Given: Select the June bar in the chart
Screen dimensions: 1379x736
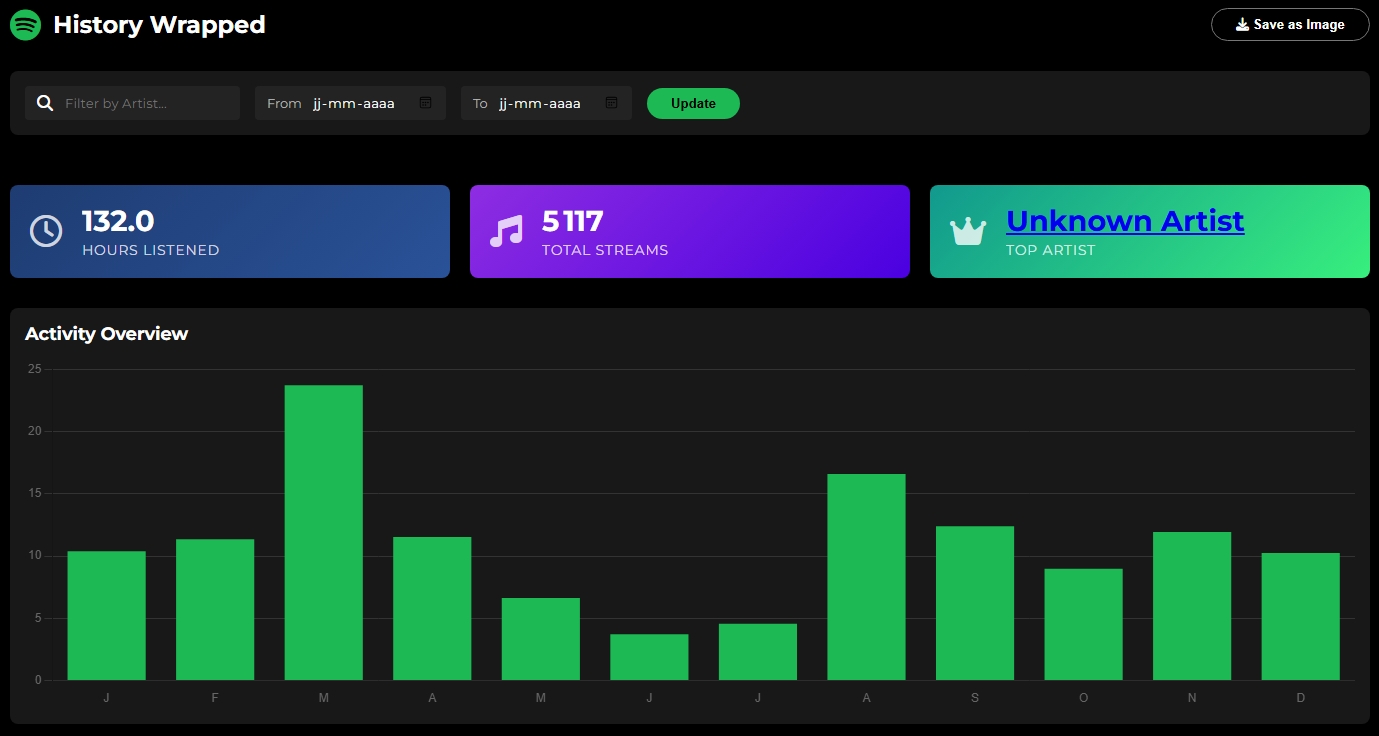Looking at the screenshot, I should point(649,657).
